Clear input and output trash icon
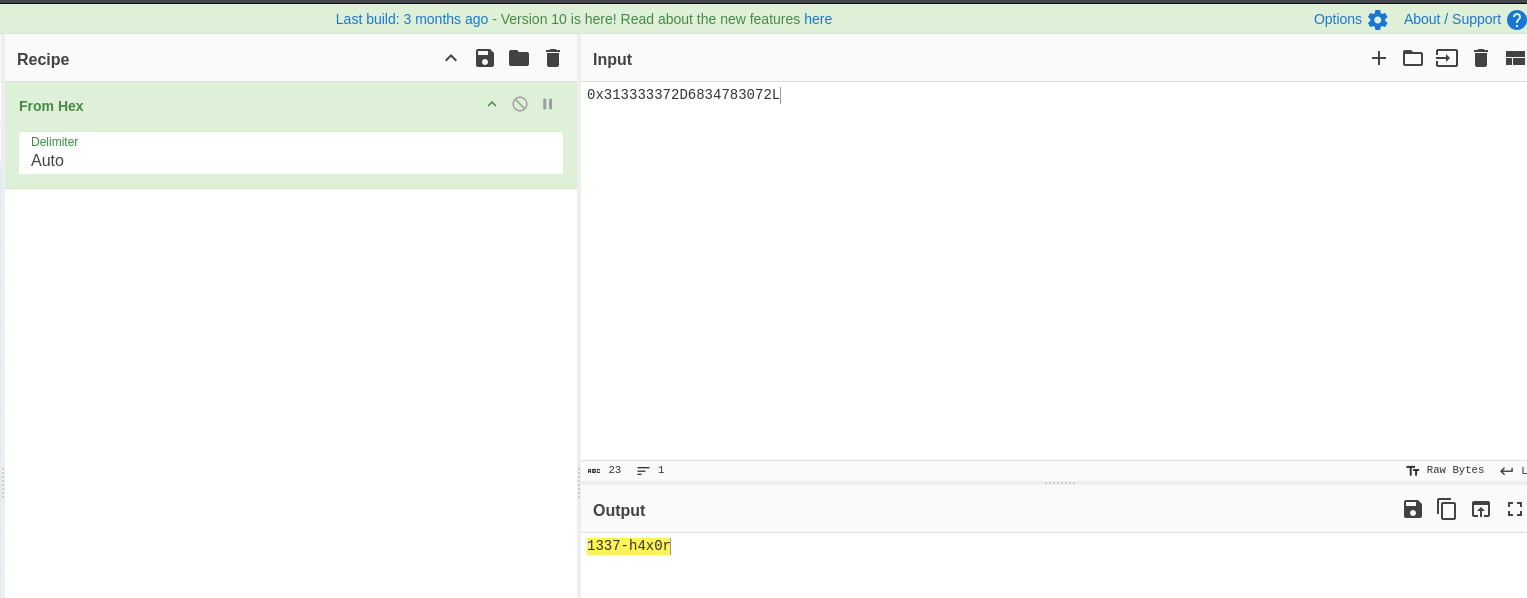Viewport: 1527px width, 598px height. (1481, 58)
